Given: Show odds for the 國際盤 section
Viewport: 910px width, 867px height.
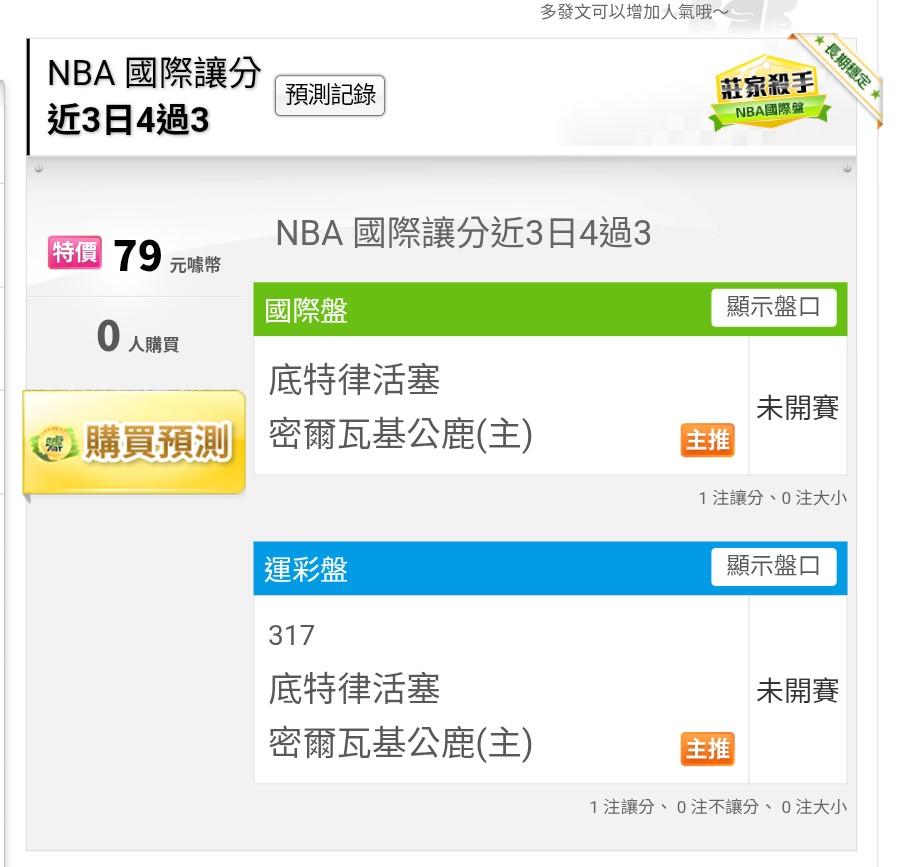Looking at the screenshot, I should pyautogui.click(x=773, y=307).
